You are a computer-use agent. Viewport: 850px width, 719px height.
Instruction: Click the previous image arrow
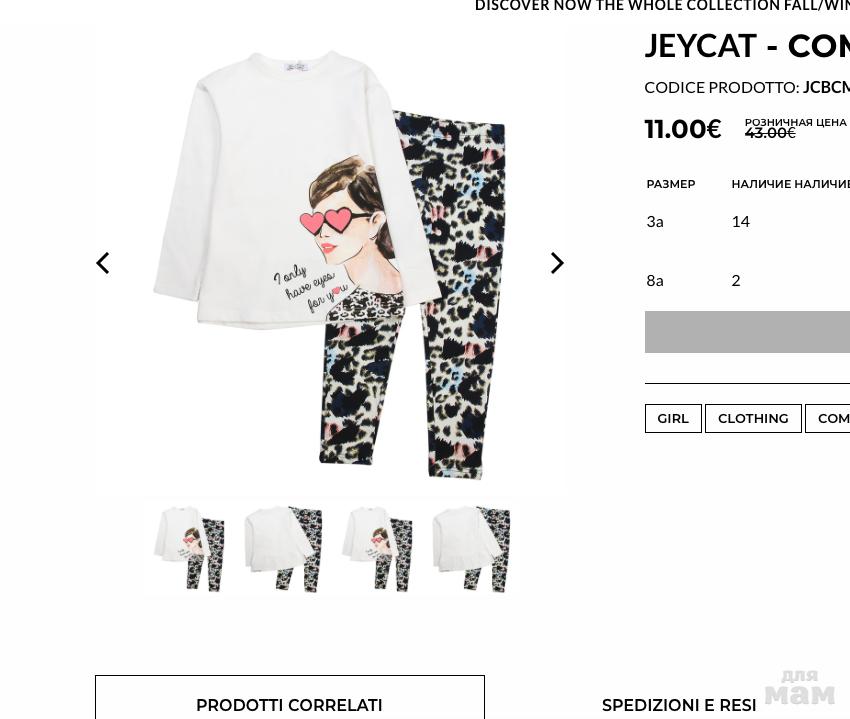point(102,263)
